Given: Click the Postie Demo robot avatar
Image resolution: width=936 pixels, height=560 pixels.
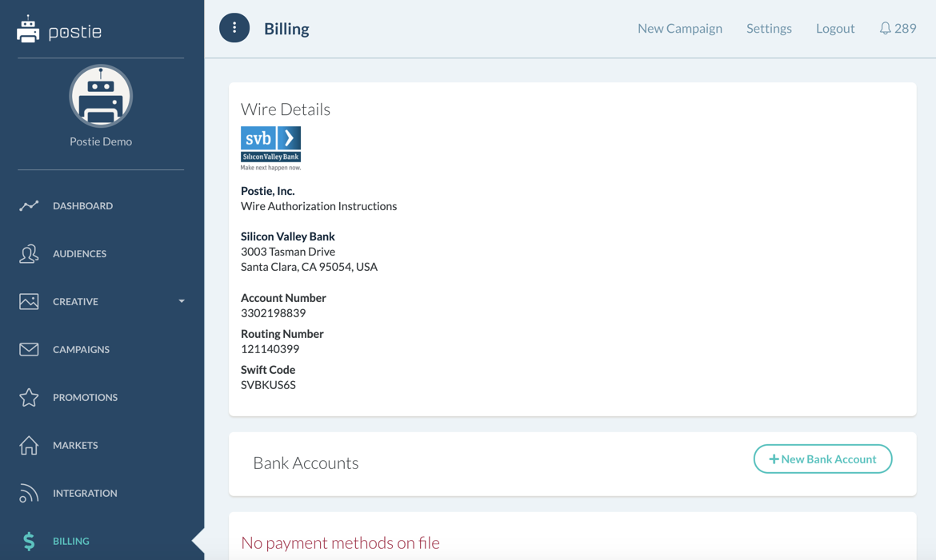Looking at the screenshot, I should coord(101,96).
